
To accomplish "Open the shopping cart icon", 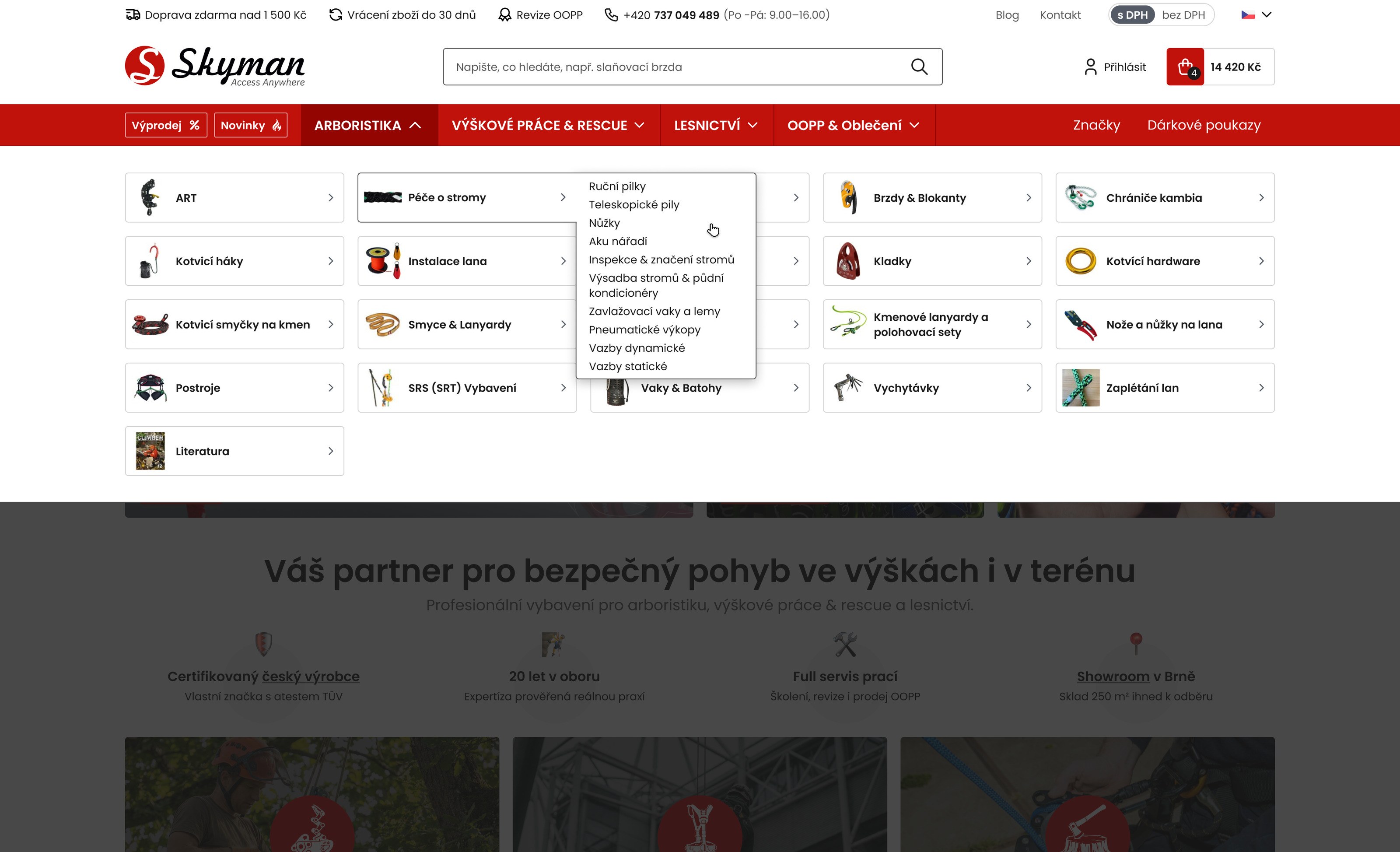I will tap(1185, 67).
